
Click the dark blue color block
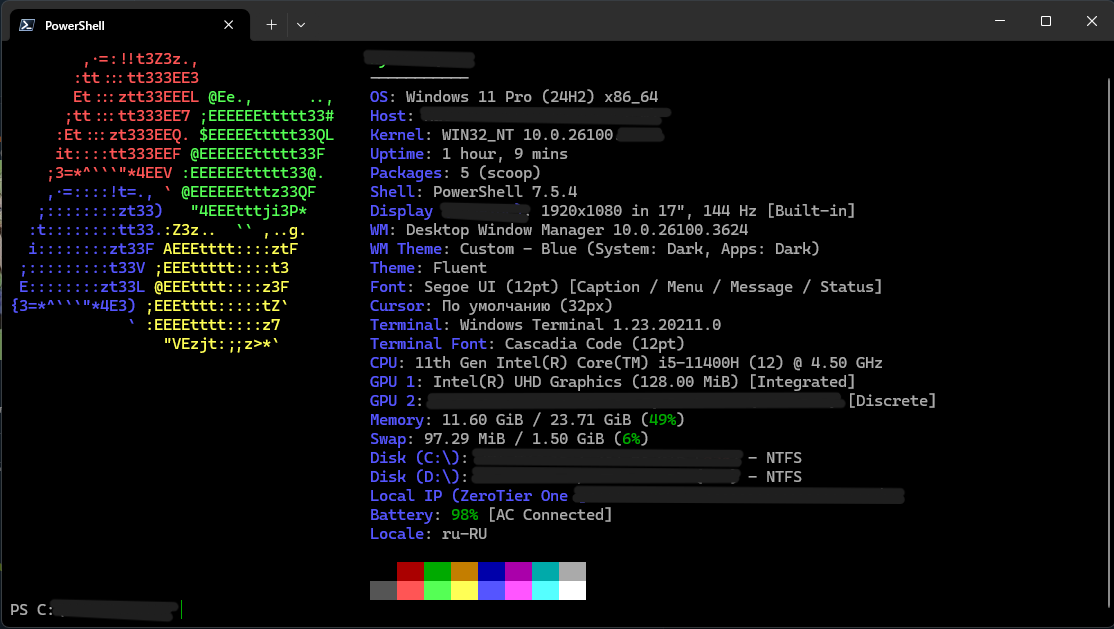[x=491, y=571]
